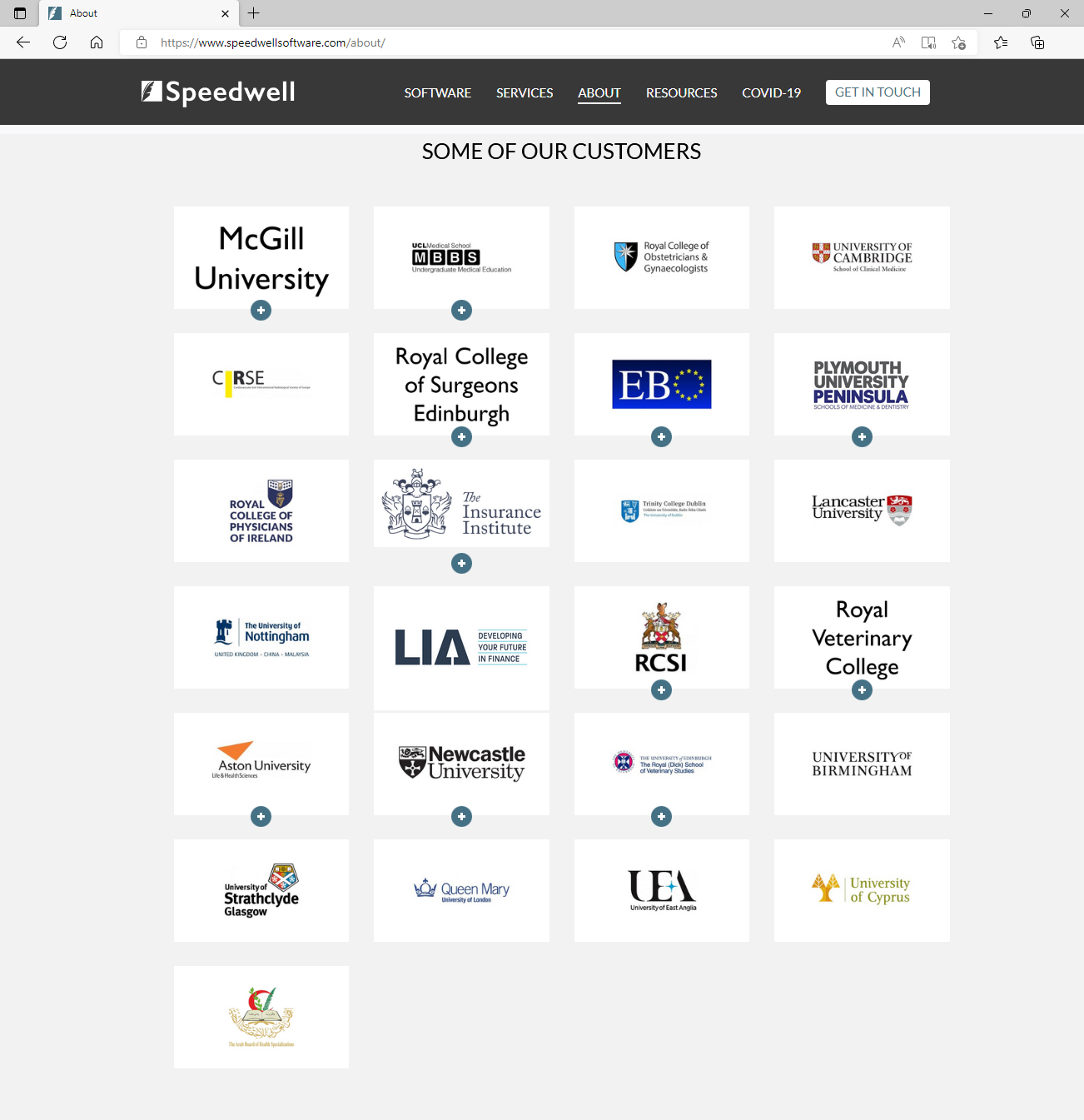Image resolution: width=1084 pixels, height=1120 pixels.
Task: Click the LIA logo
Action: (461, 648)
